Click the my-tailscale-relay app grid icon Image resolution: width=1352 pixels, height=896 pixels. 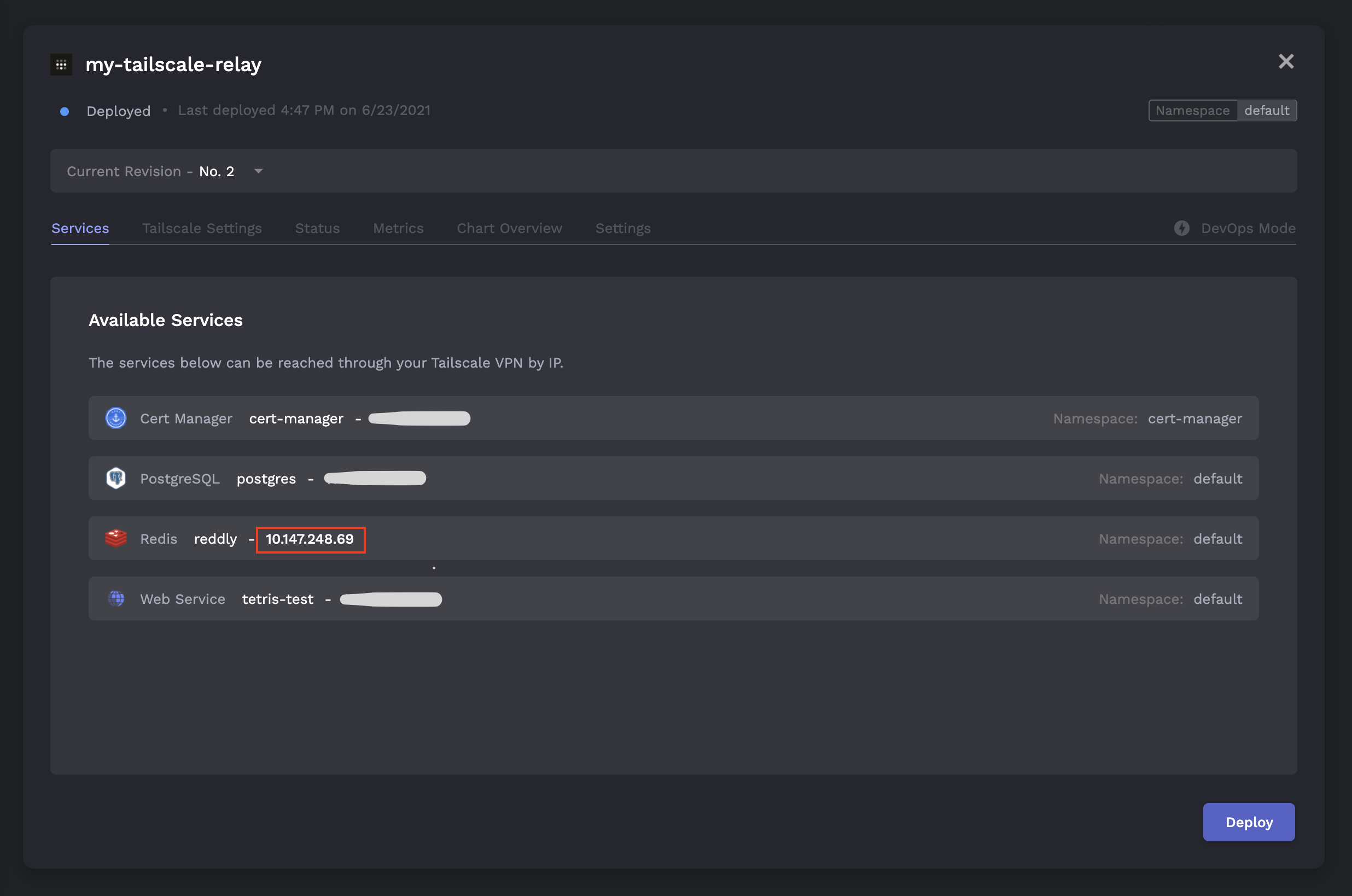[61, 65]
